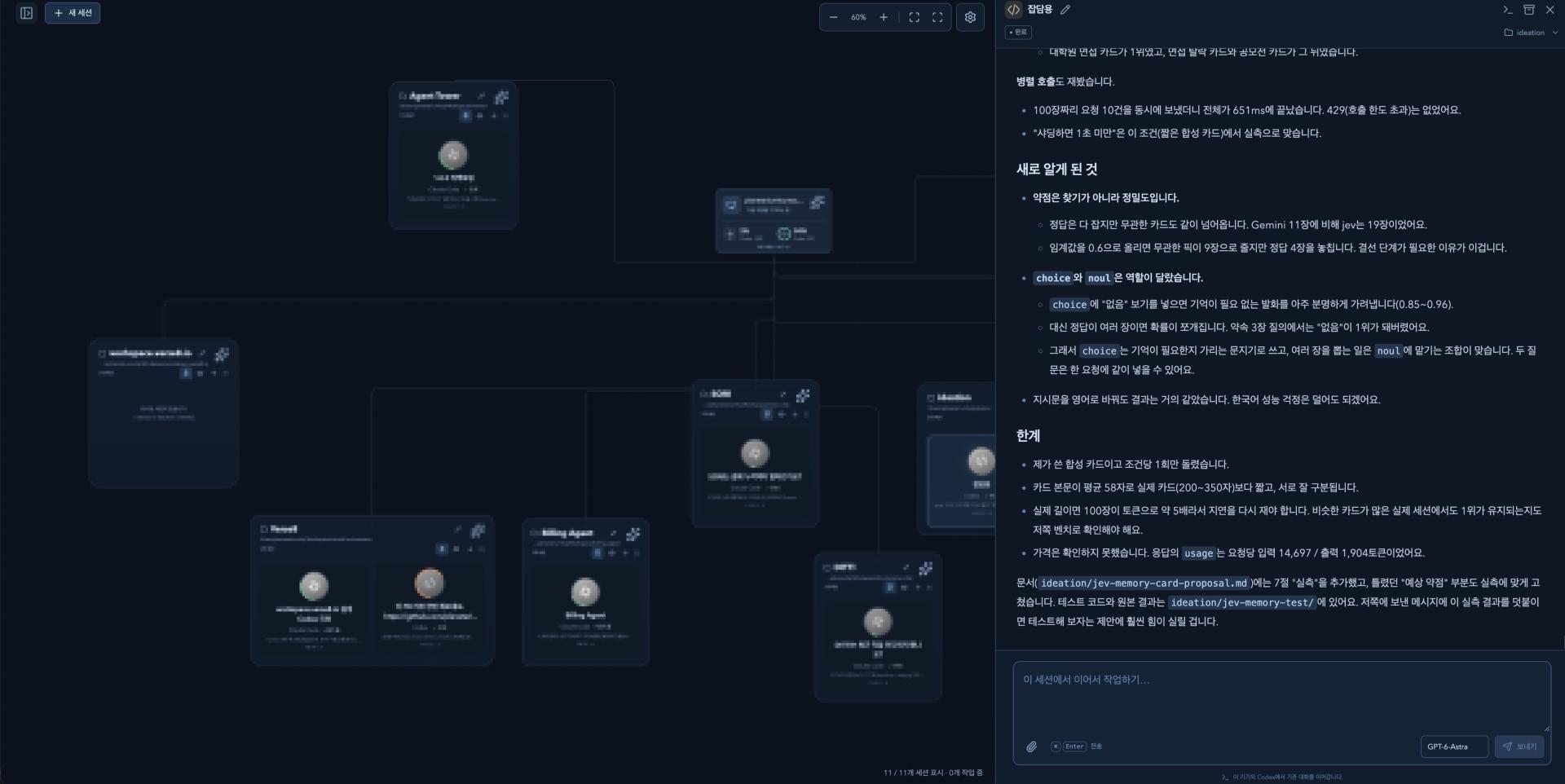Viewport: 1565px width, 784px height.
Task: Click the cluster icon on Billing Agent card
Action: coord(633,534)
